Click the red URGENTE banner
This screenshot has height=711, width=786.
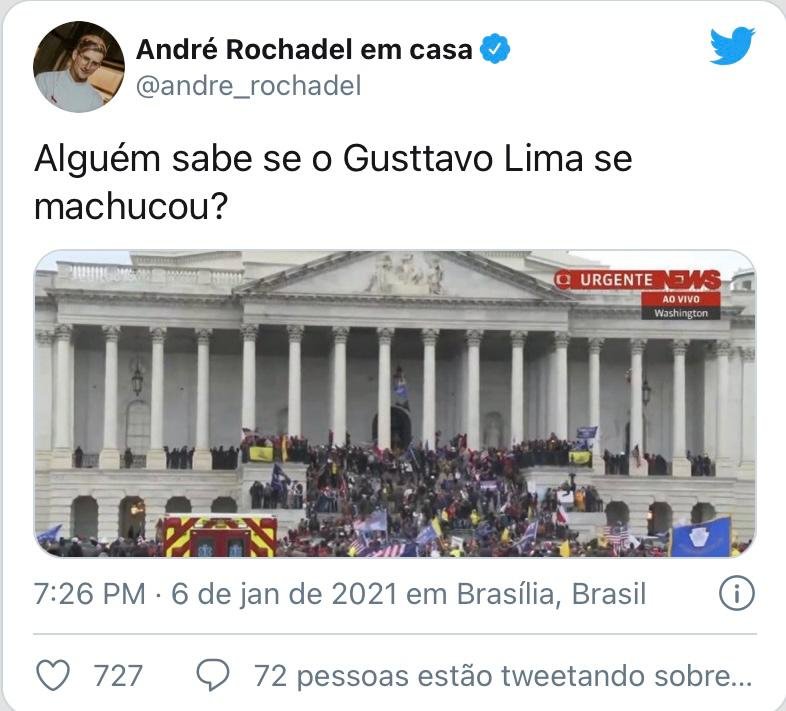[x=608, y=280]
